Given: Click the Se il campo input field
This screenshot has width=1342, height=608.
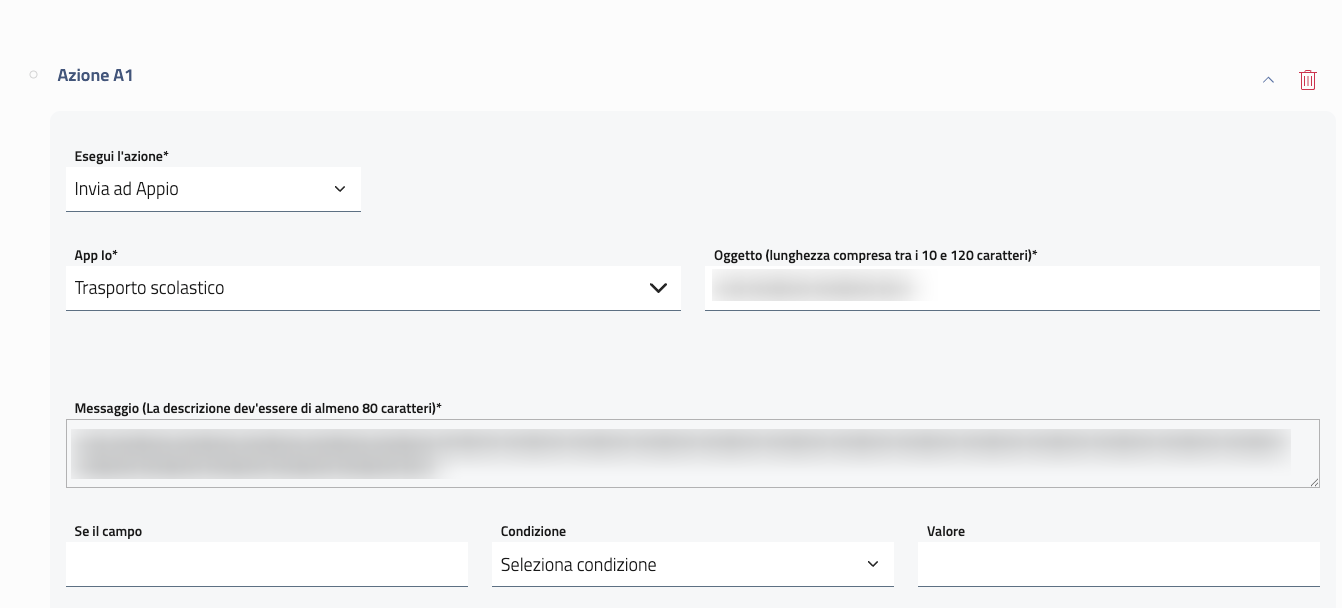Looking at the screenshot, I should 266,564.
